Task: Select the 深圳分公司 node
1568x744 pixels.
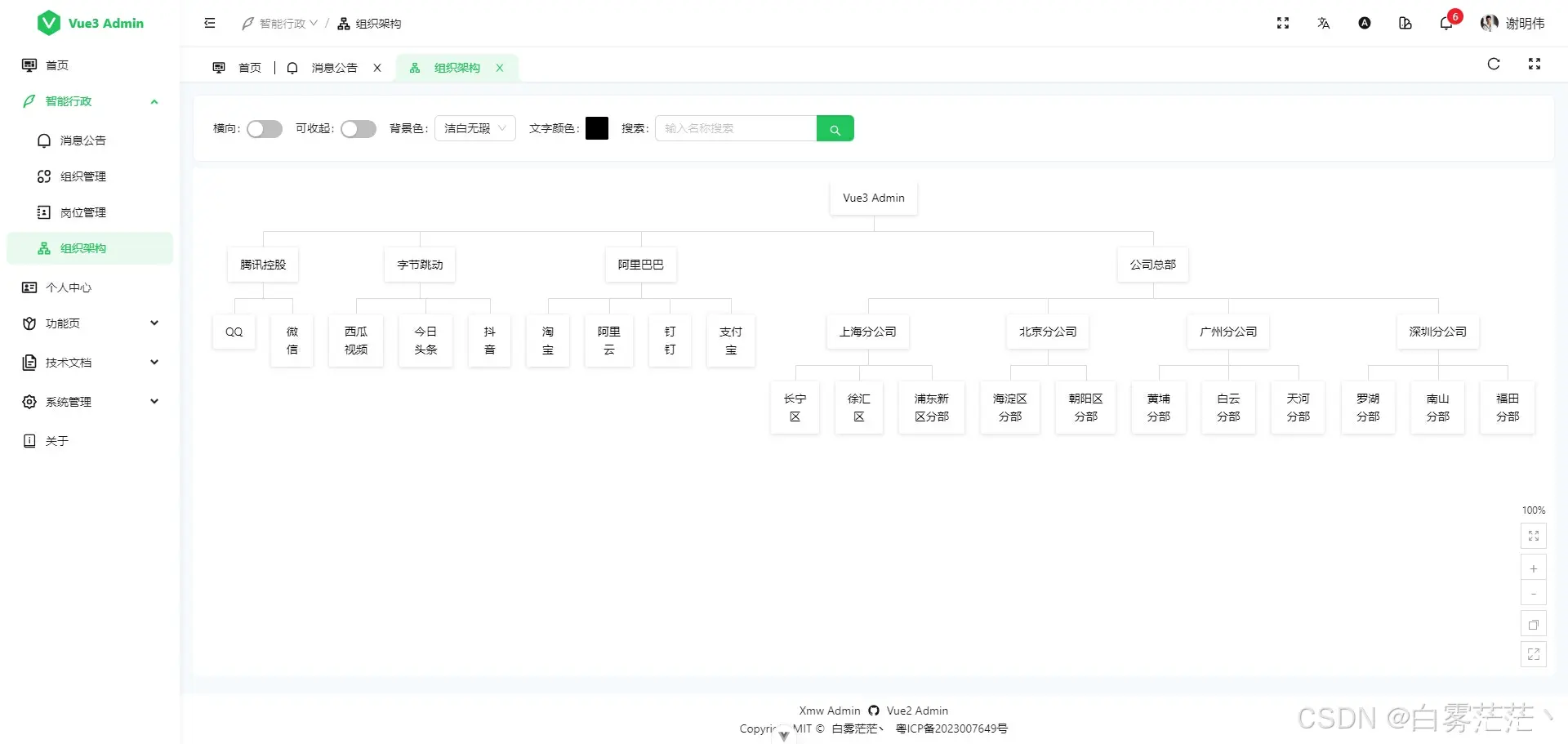Action: point(1438,332)
